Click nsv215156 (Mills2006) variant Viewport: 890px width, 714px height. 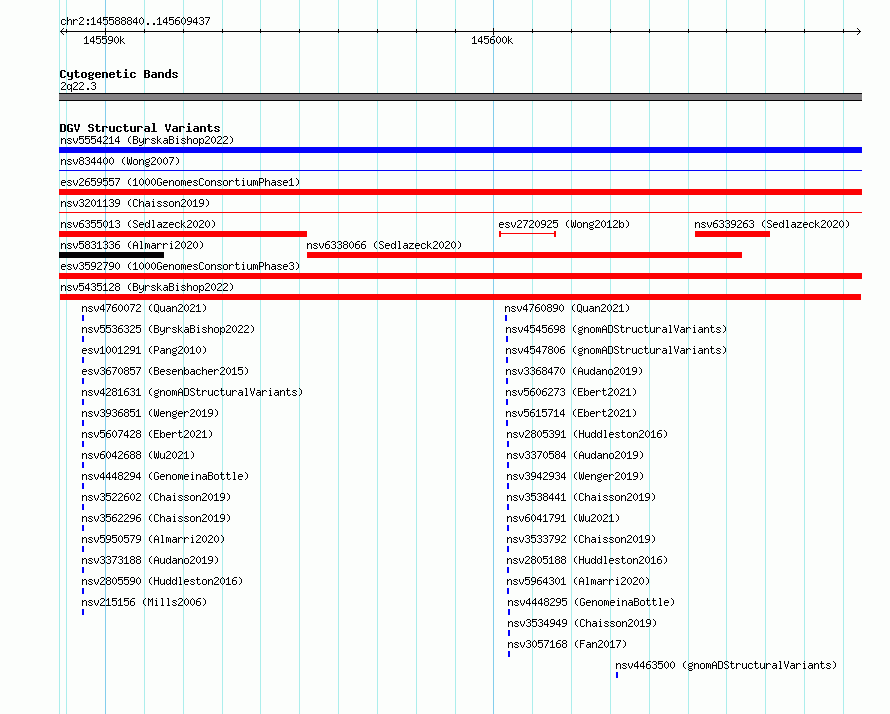click(x=144, y=602)
